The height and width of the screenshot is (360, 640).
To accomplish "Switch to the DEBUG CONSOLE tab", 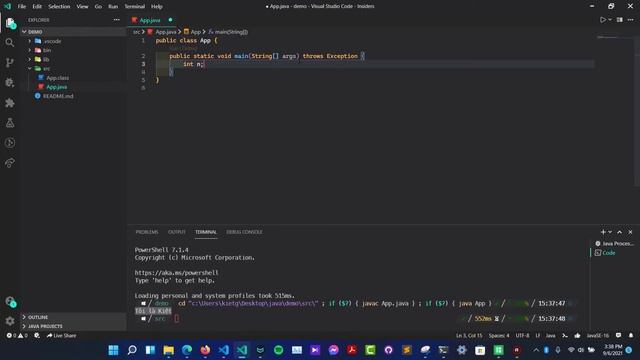I will click(x=244, y=232).
